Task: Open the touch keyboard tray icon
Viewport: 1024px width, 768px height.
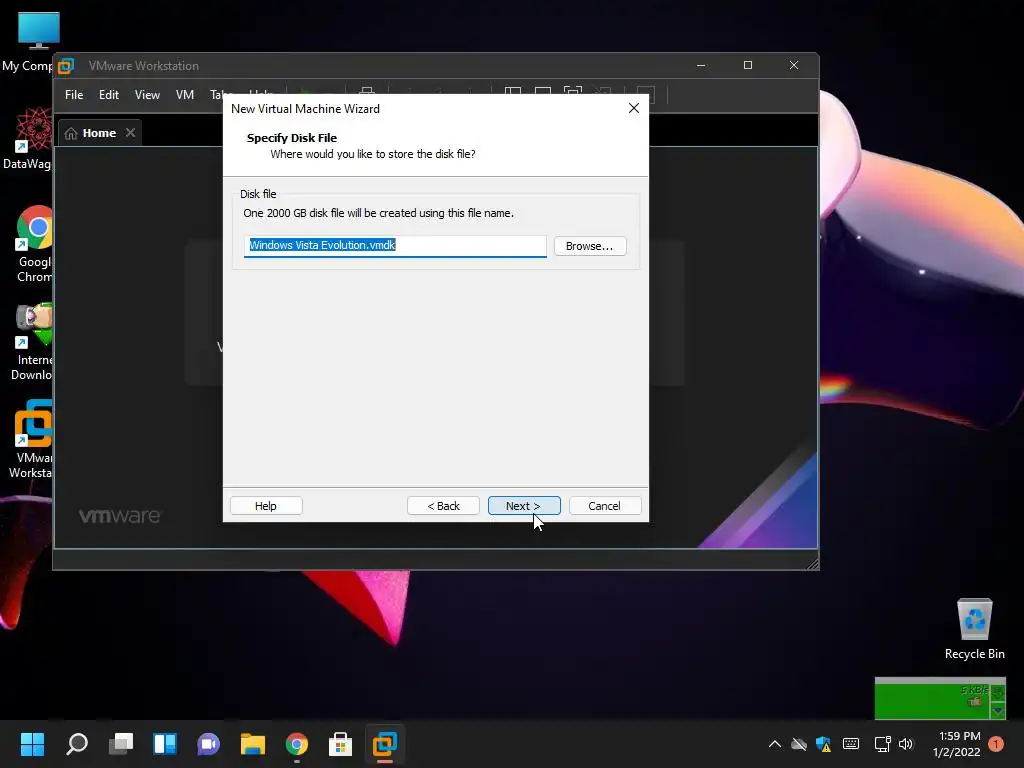Action: pyautogui.click(x=851, y=744)
